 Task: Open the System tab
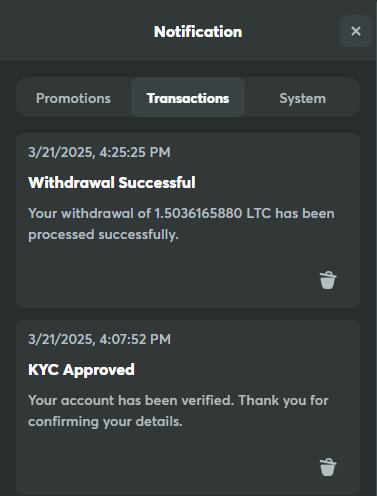[302, 98]
